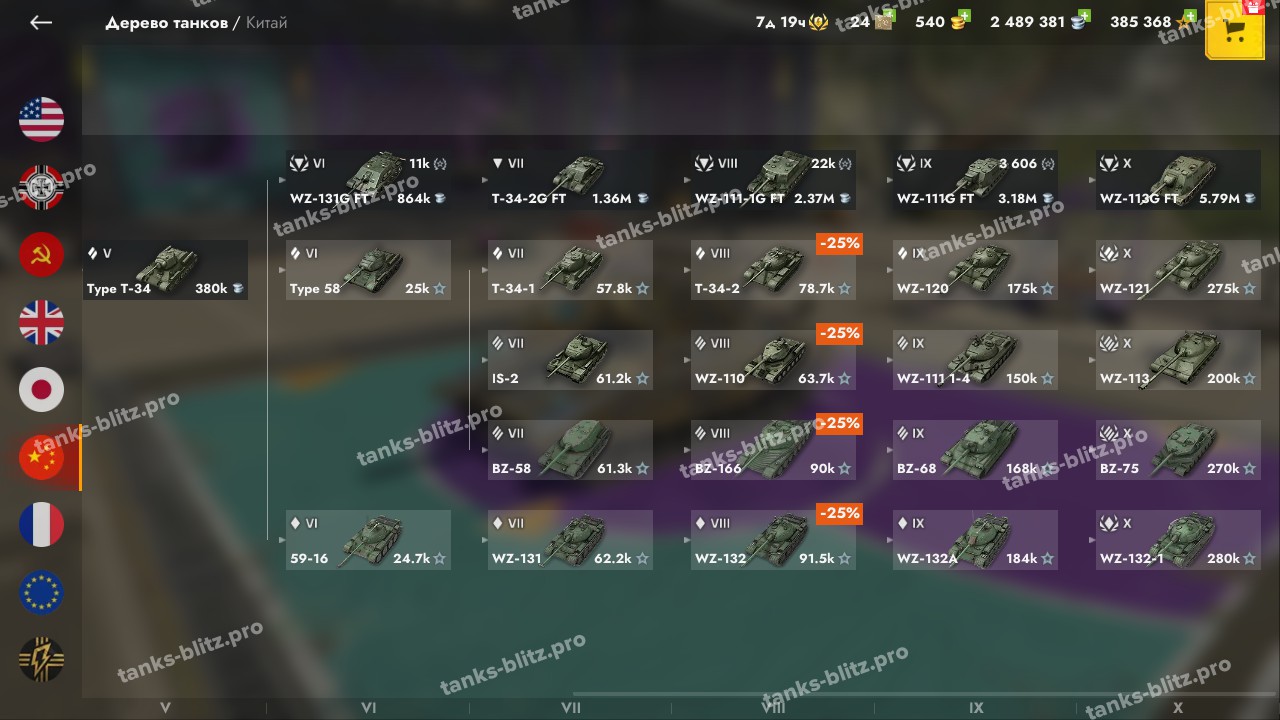The image size is (1280, 720).
Task: Select the United Kingdom flag icon
Action: tap(41, 322)
